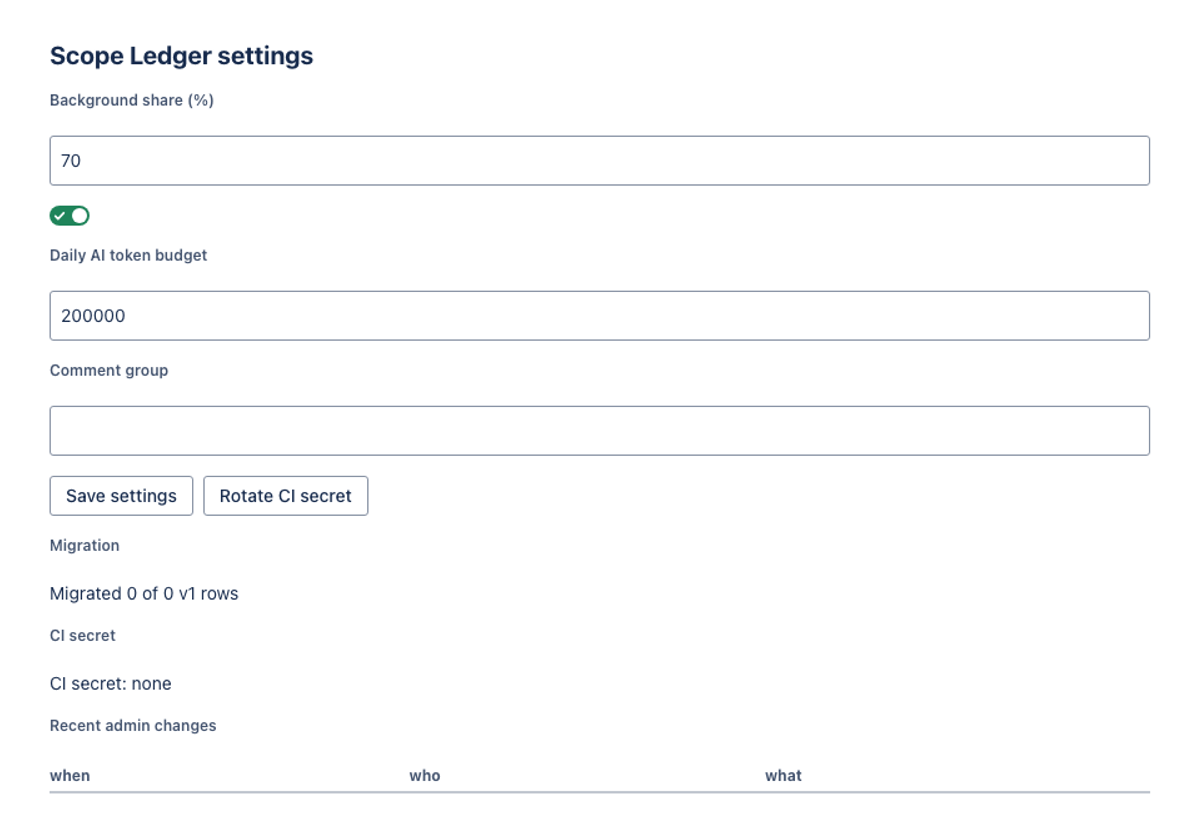Click the "who" column header
Viewport: 1200px width, 833px height.
(425, 775)
